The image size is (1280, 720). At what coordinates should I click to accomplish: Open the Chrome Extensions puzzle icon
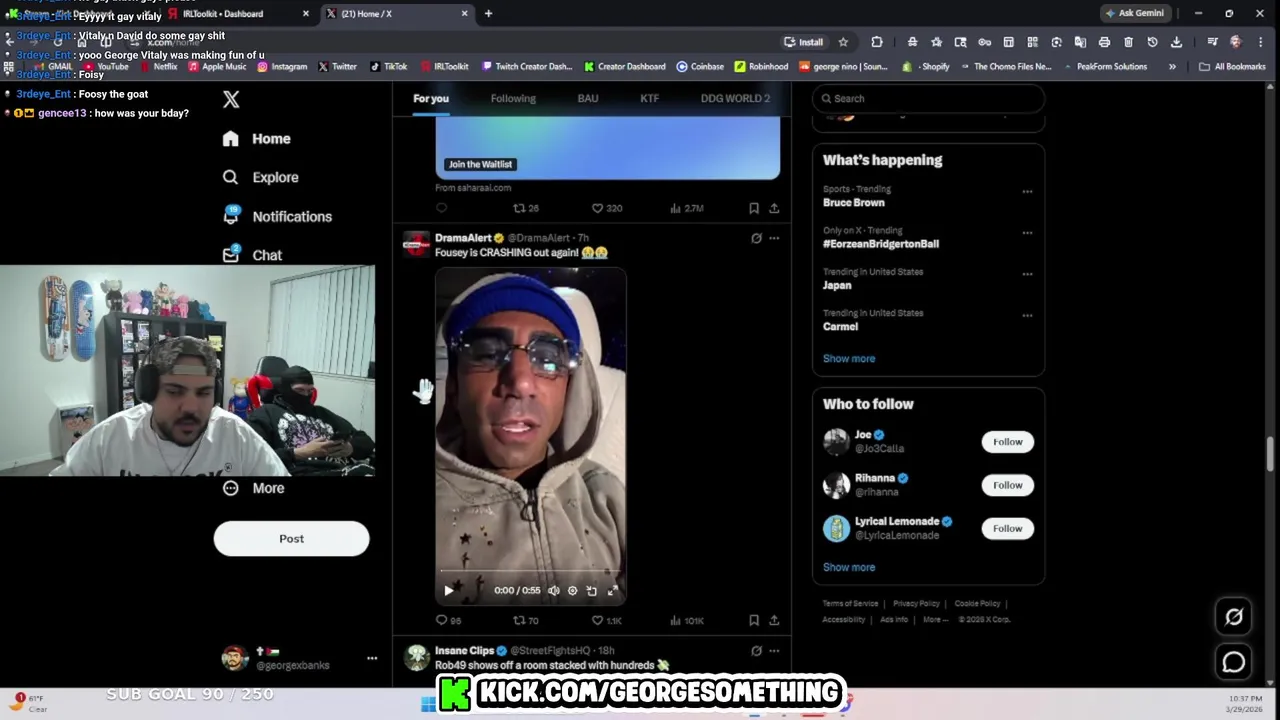(877, 42)
